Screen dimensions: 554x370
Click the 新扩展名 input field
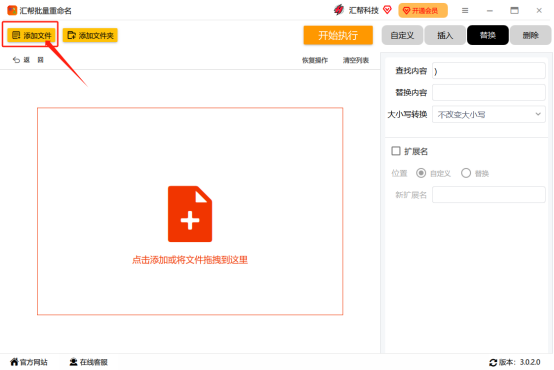489,195
